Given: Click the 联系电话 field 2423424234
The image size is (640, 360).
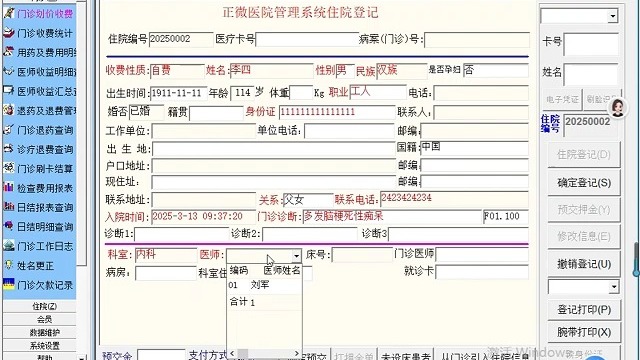Looking at the screenshot, I should 454,199.
